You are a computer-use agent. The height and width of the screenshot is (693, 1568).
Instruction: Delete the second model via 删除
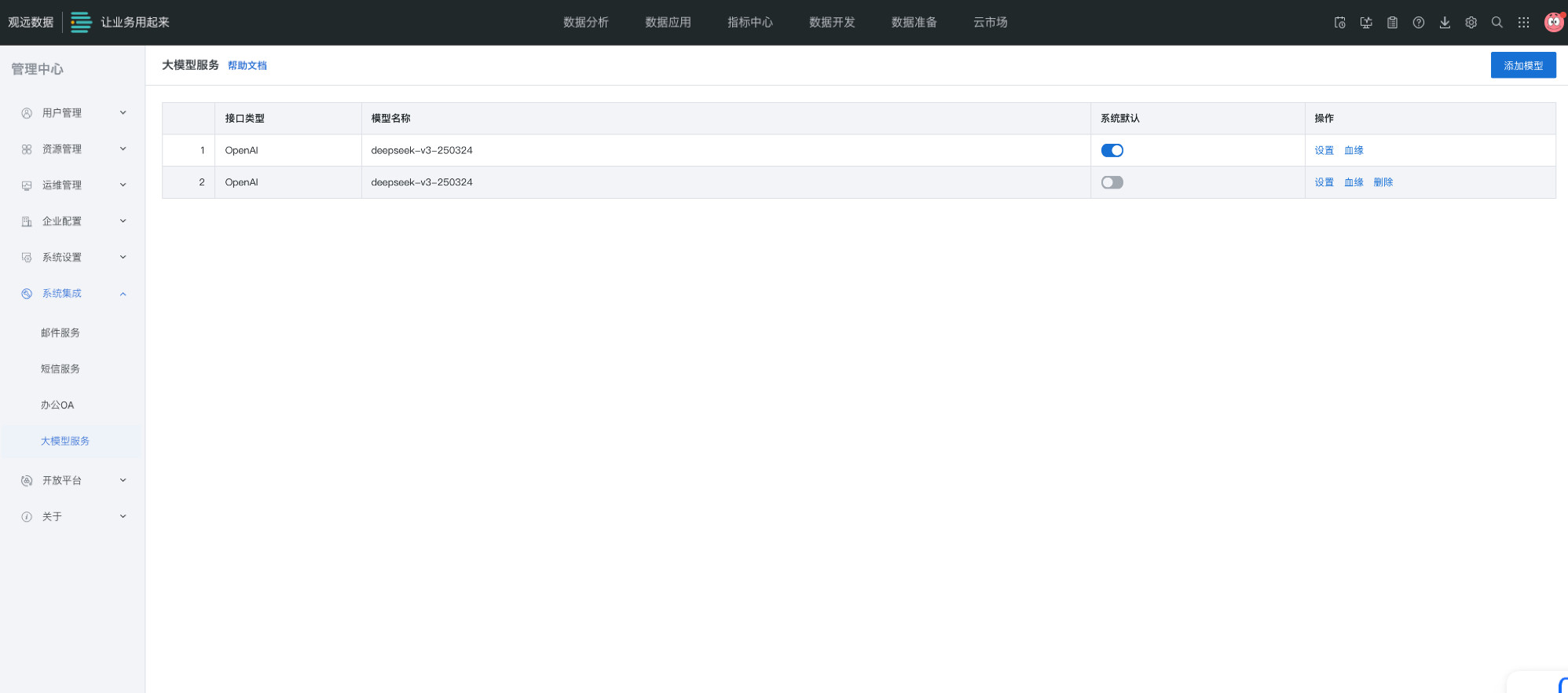(1383, 182)
